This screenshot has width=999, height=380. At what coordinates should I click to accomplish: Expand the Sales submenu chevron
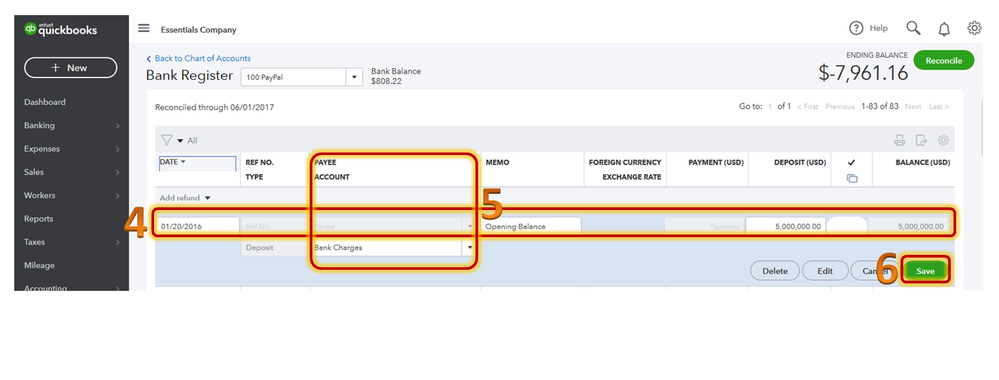(x=117, y=173)
